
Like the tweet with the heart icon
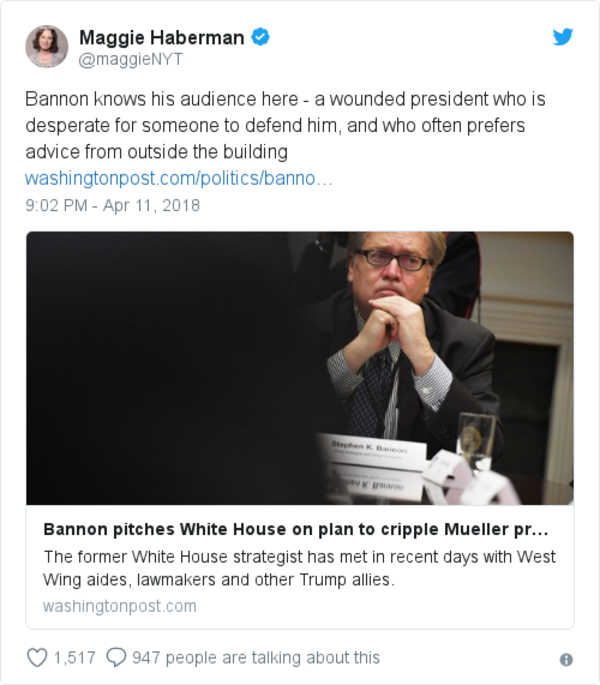click(36, 657)
